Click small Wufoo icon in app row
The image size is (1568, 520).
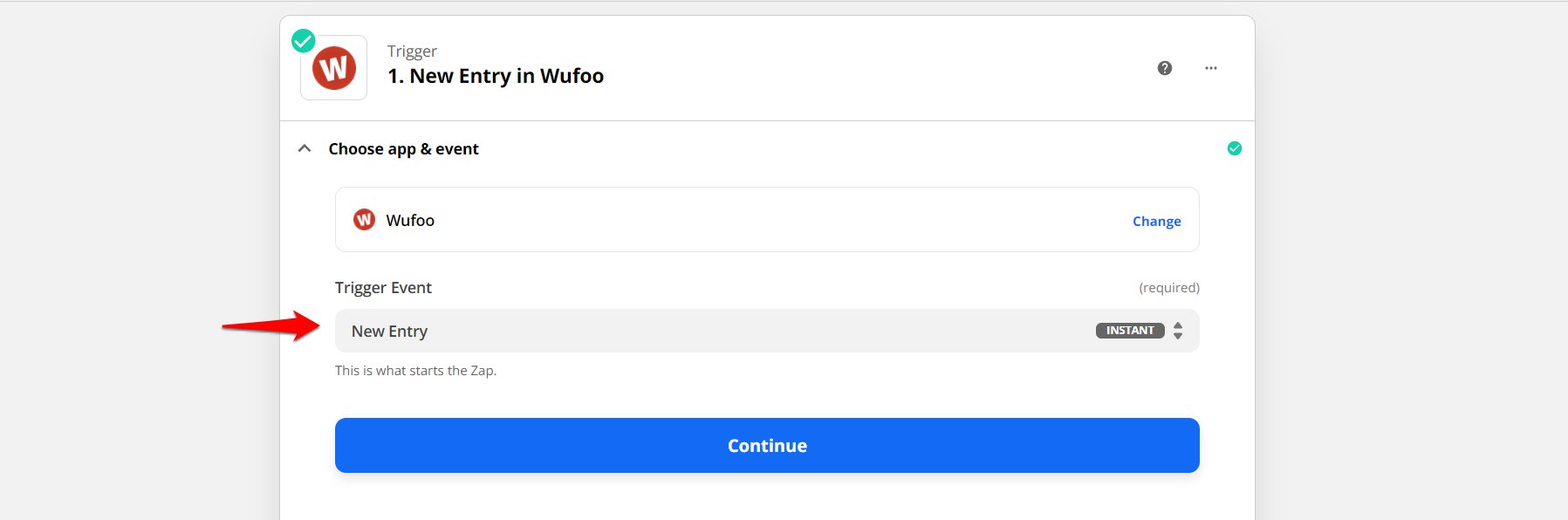364,220
